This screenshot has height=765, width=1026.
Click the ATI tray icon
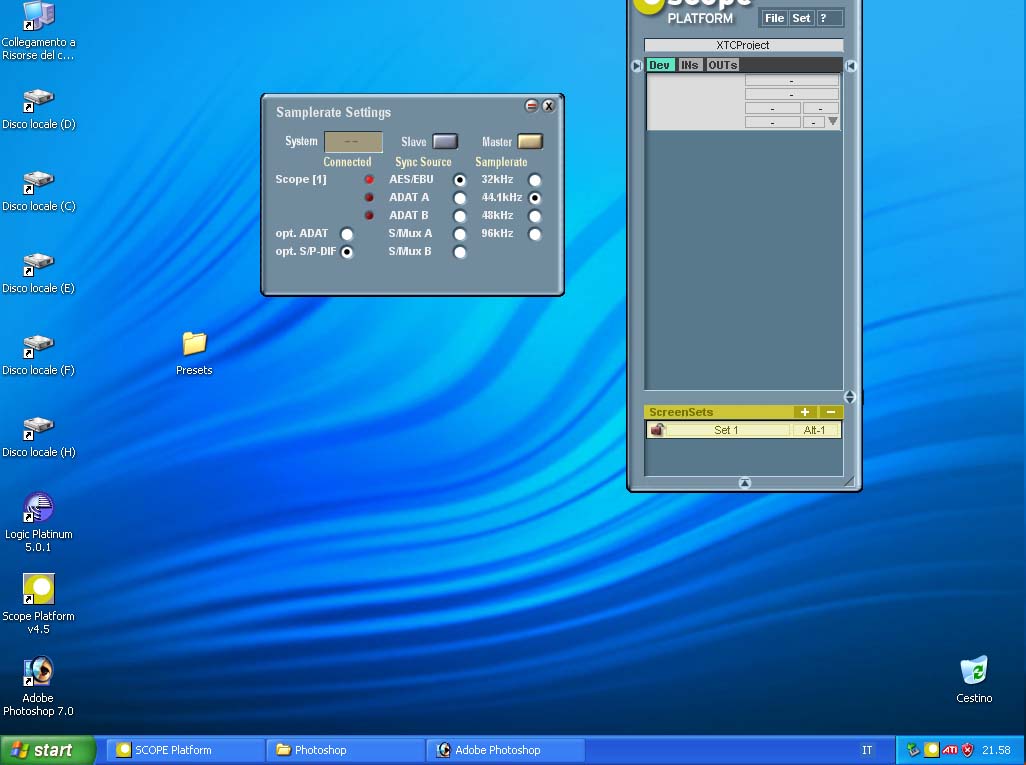(x=950, y=750)
